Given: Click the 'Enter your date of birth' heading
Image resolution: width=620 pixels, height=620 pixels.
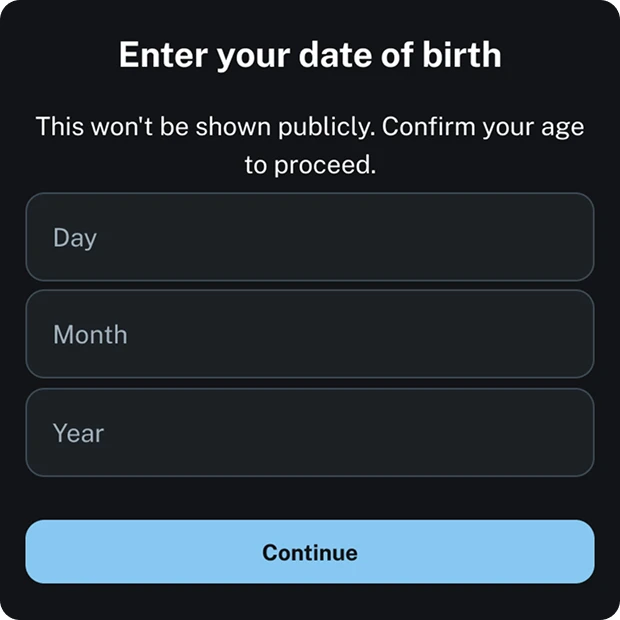Looking at the screenshot, I should 310,54.
